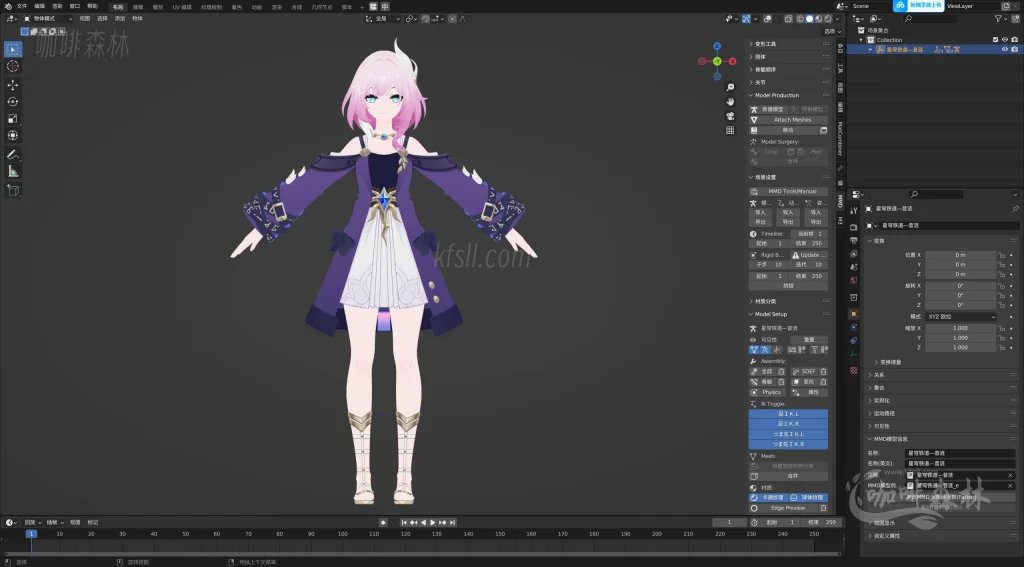Collapse the Model Production panel
The width and height of the screenshot is (1024, 567).
776,95
